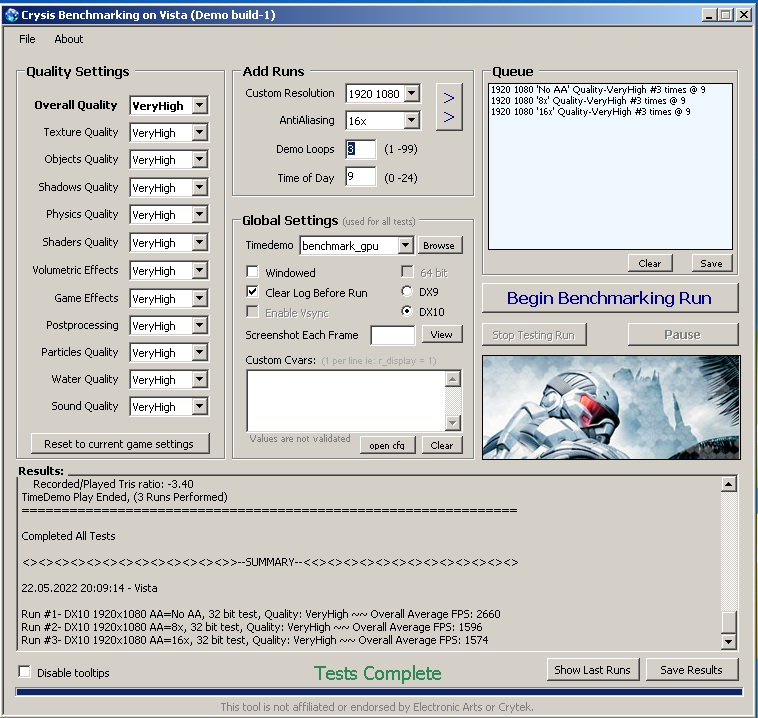Click the add-to-queue double arrow button

(449, 107)
